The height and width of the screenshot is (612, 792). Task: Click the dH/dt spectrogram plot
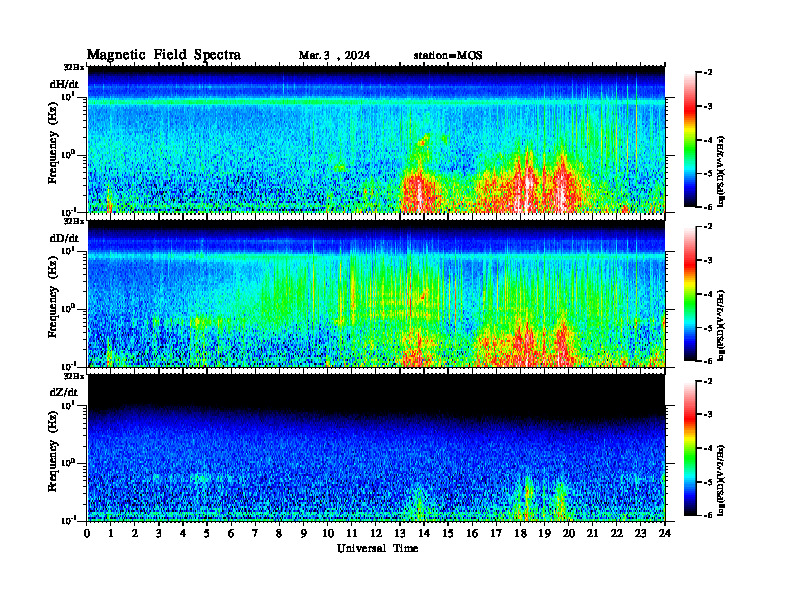click(x=376, y=139)
